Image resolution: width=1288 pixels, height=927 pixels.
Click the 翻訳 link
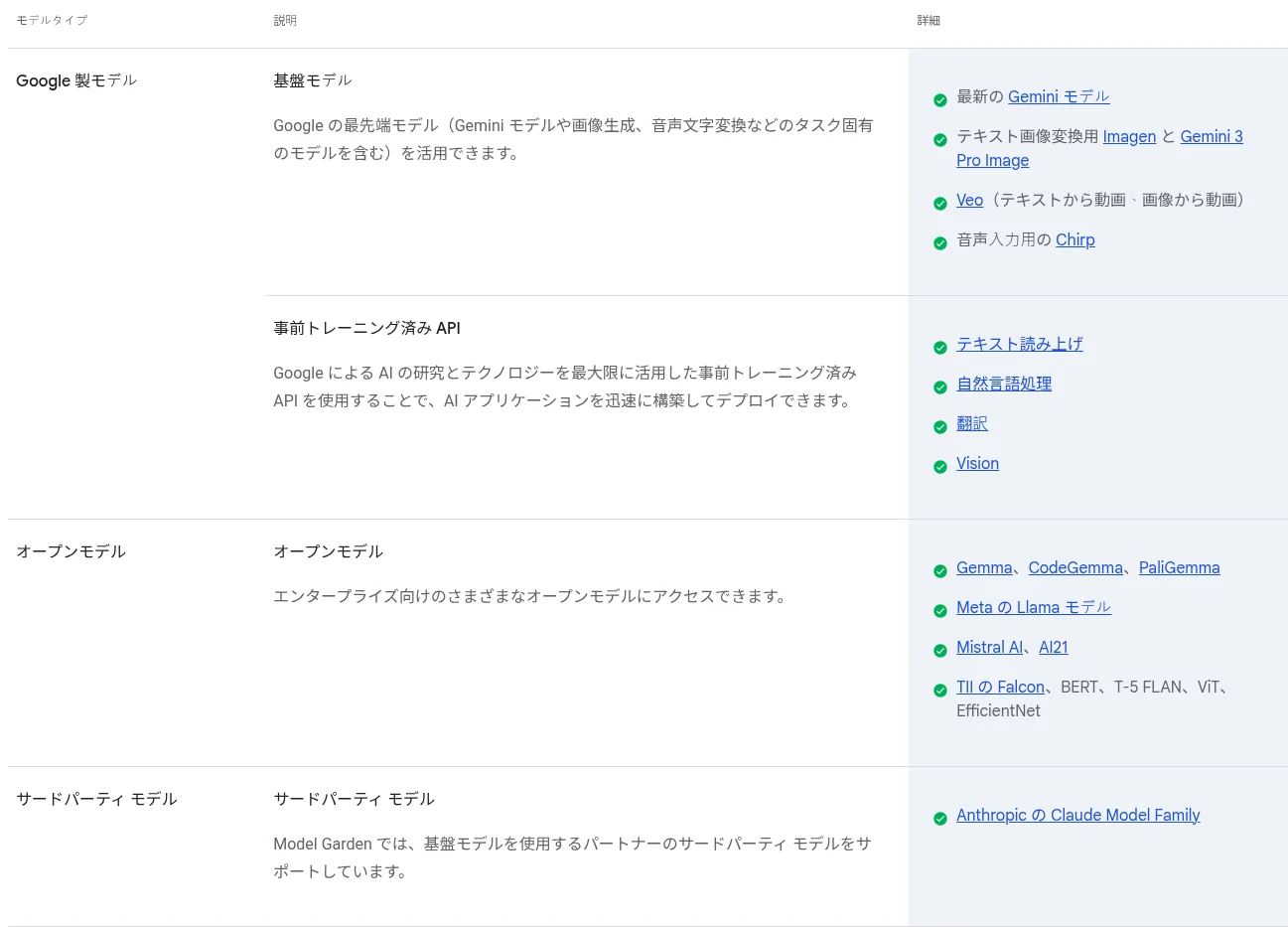point(972,423)
